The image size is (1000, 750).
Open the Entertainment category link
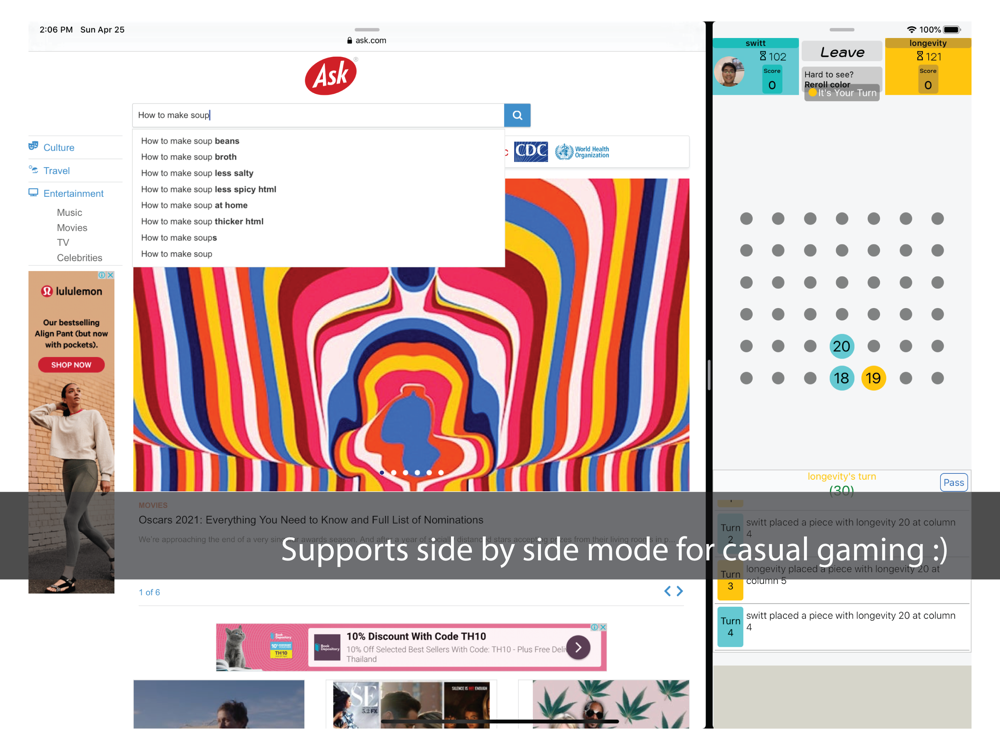[x=73, y=193]
